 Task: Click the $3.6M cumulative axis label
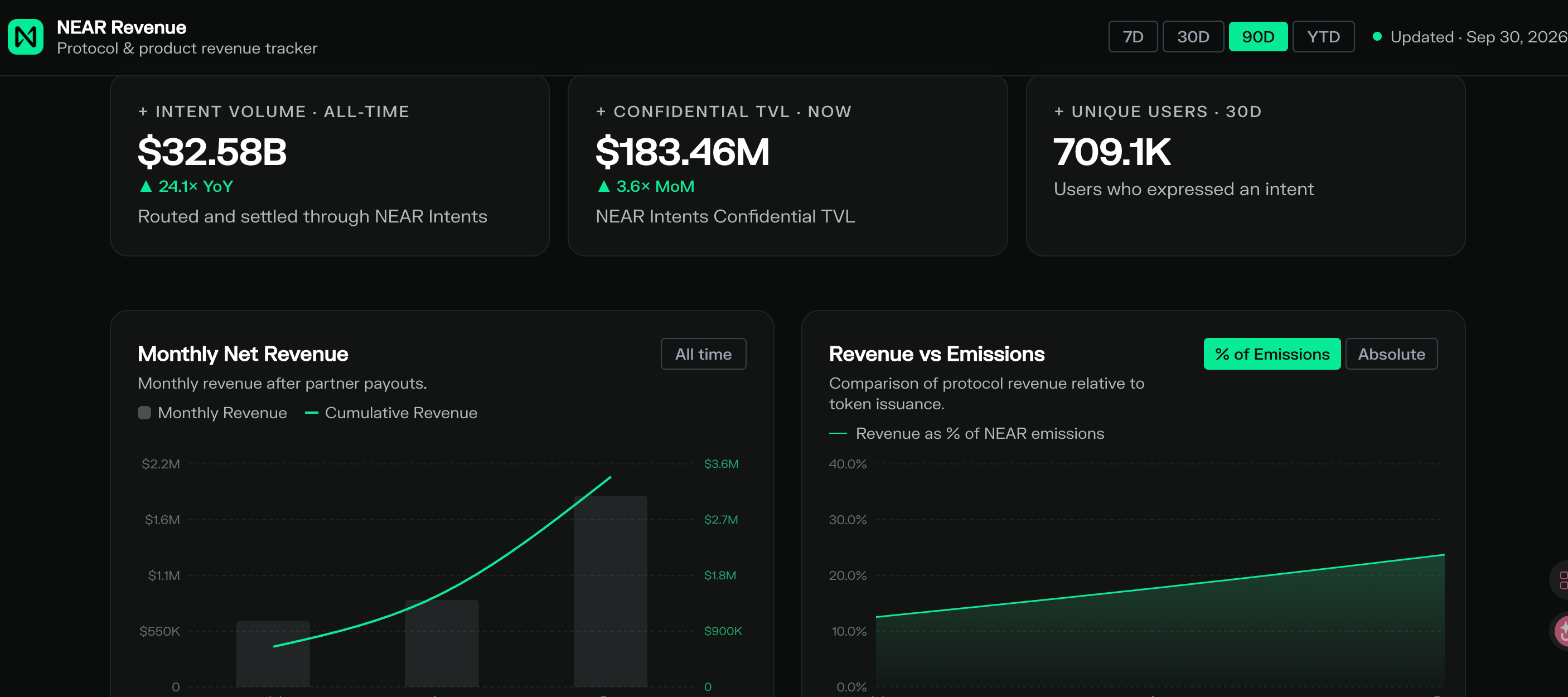click(x=722, y=464)
